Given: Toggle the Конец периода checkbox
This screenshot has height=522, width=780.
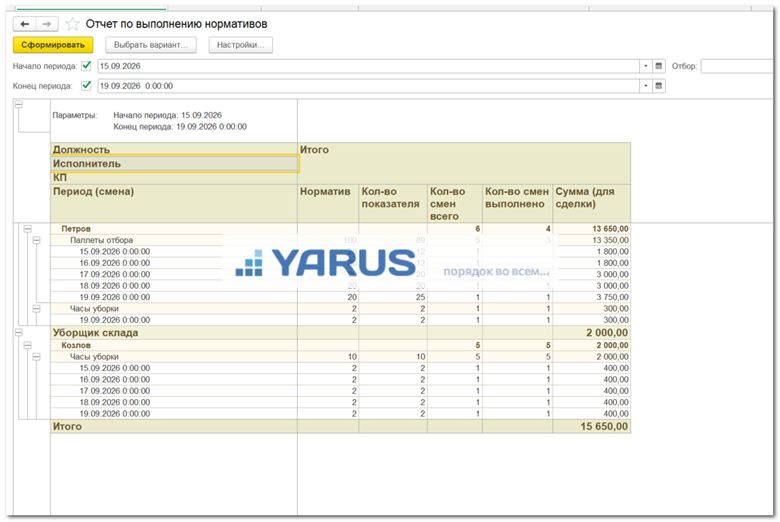Looking at the screenshot, I should [86, 86].
